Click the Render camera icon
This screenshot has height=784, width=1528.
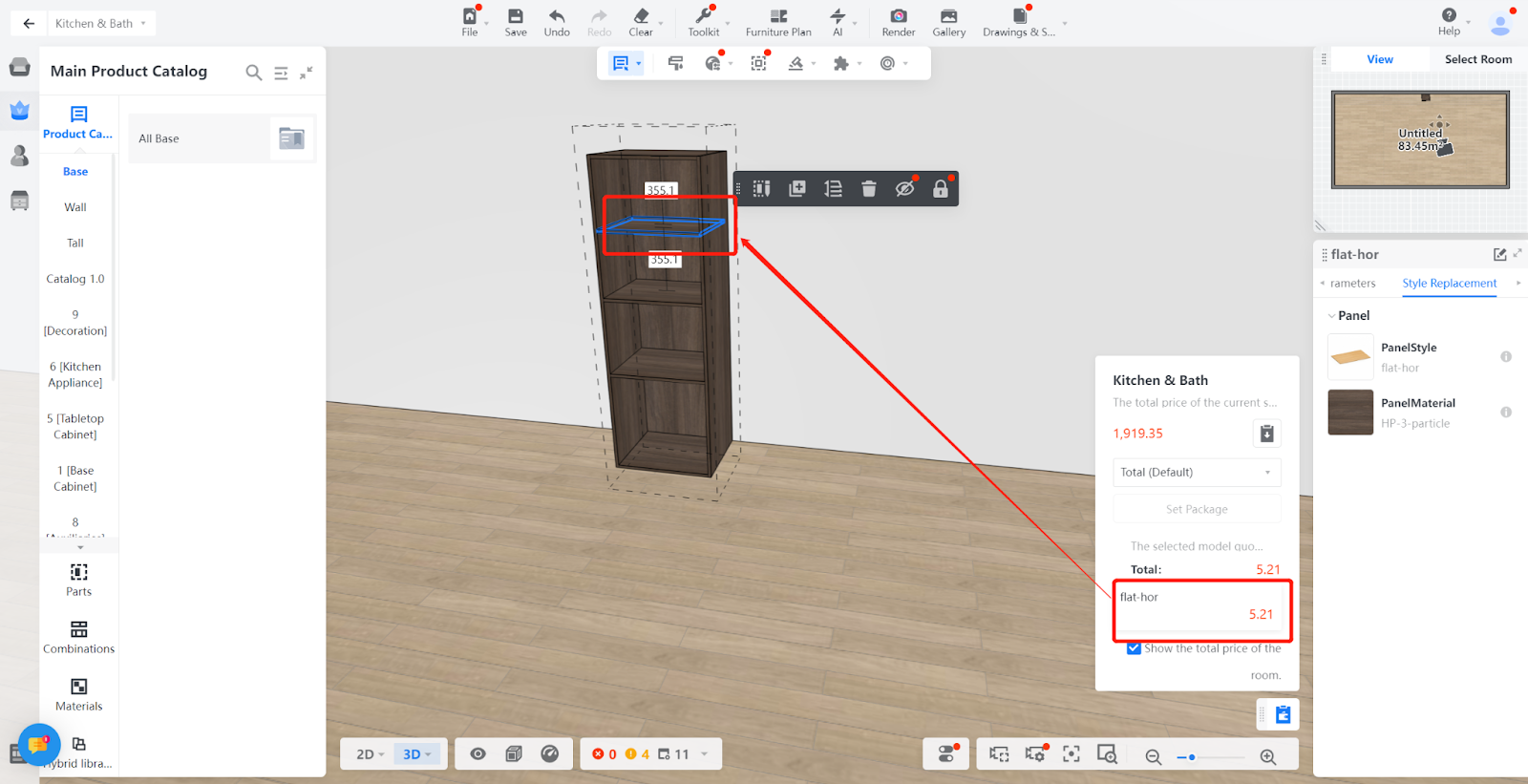(x=898, y=16)
